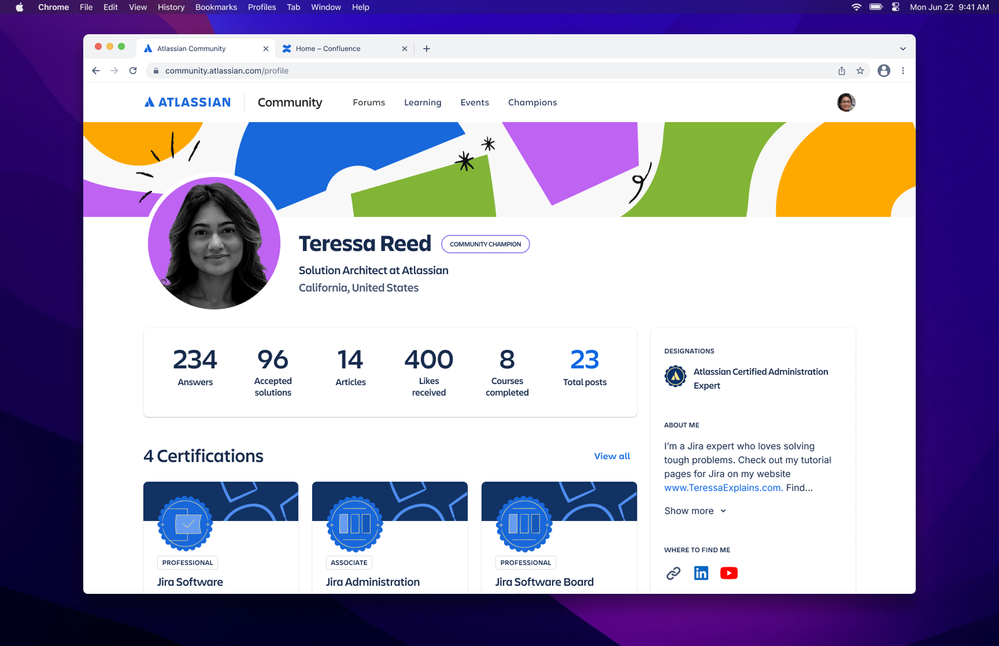This screenshot has height=646, width=999.
Task: Open the YouTube channel icon
Action: (729, 573)
